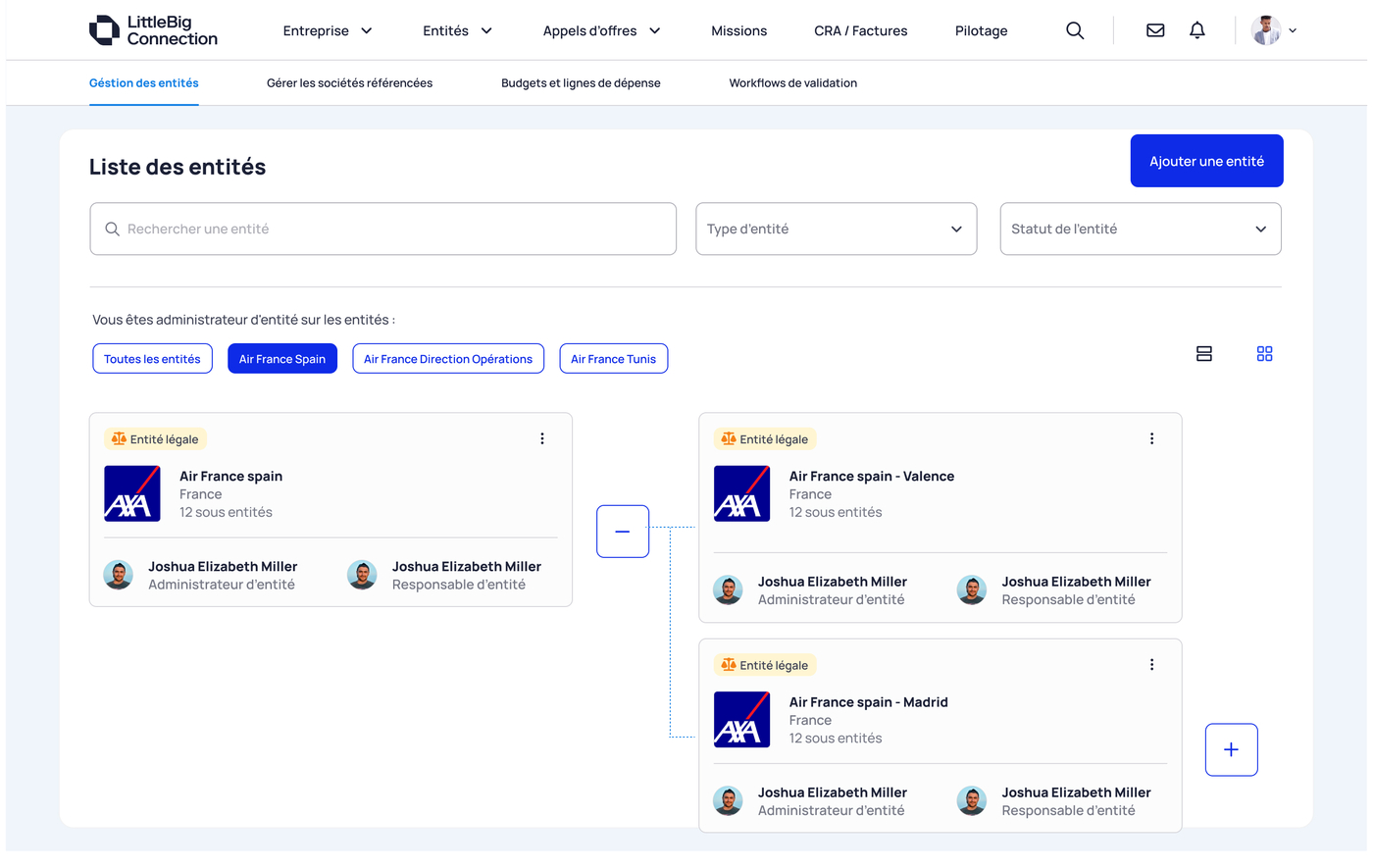The width and height of the screenshot is (1373, 868).
Task: Click Air France spain - Madrid title
Action: (x=869, y=702)
